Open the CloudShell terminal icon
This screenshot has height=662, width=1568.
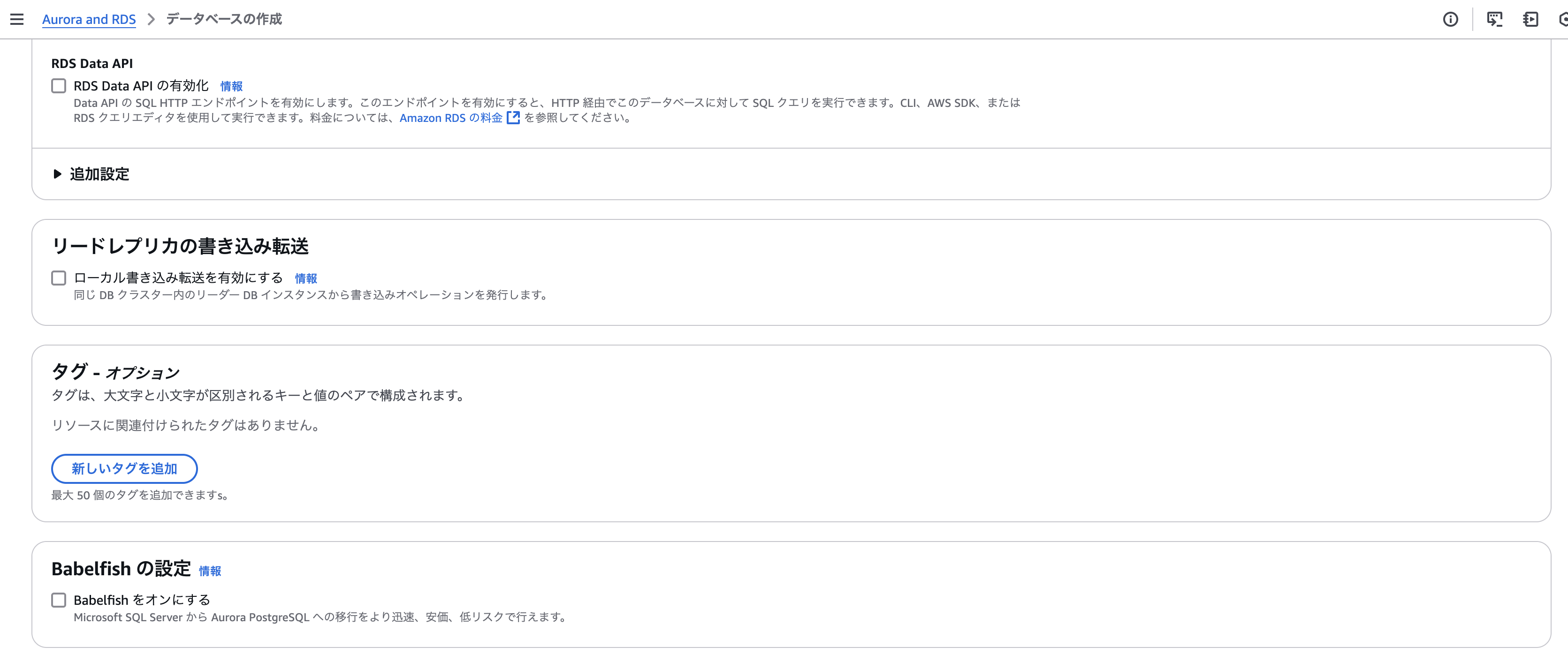pos(1494,20)
